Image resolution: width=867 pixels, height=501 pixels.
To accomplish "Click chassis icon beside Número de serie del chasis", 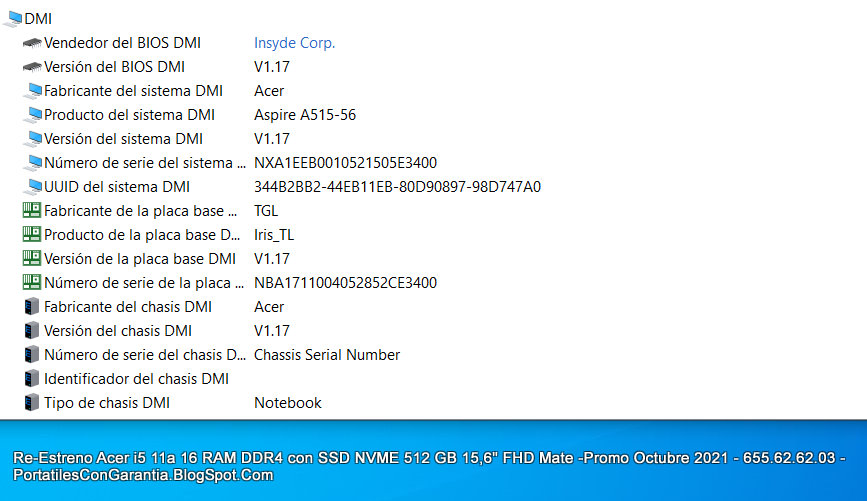I will 32,354.
